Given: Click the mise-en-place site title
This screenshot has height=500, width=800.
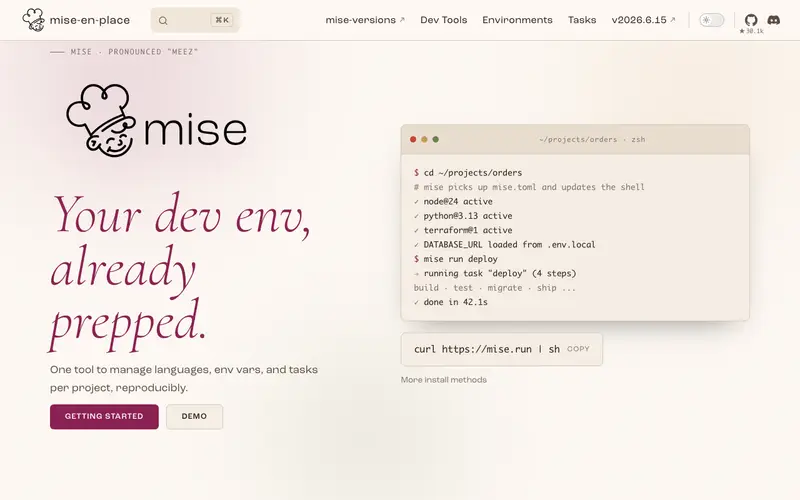Looking at the screenshot, I should point(90,20).
